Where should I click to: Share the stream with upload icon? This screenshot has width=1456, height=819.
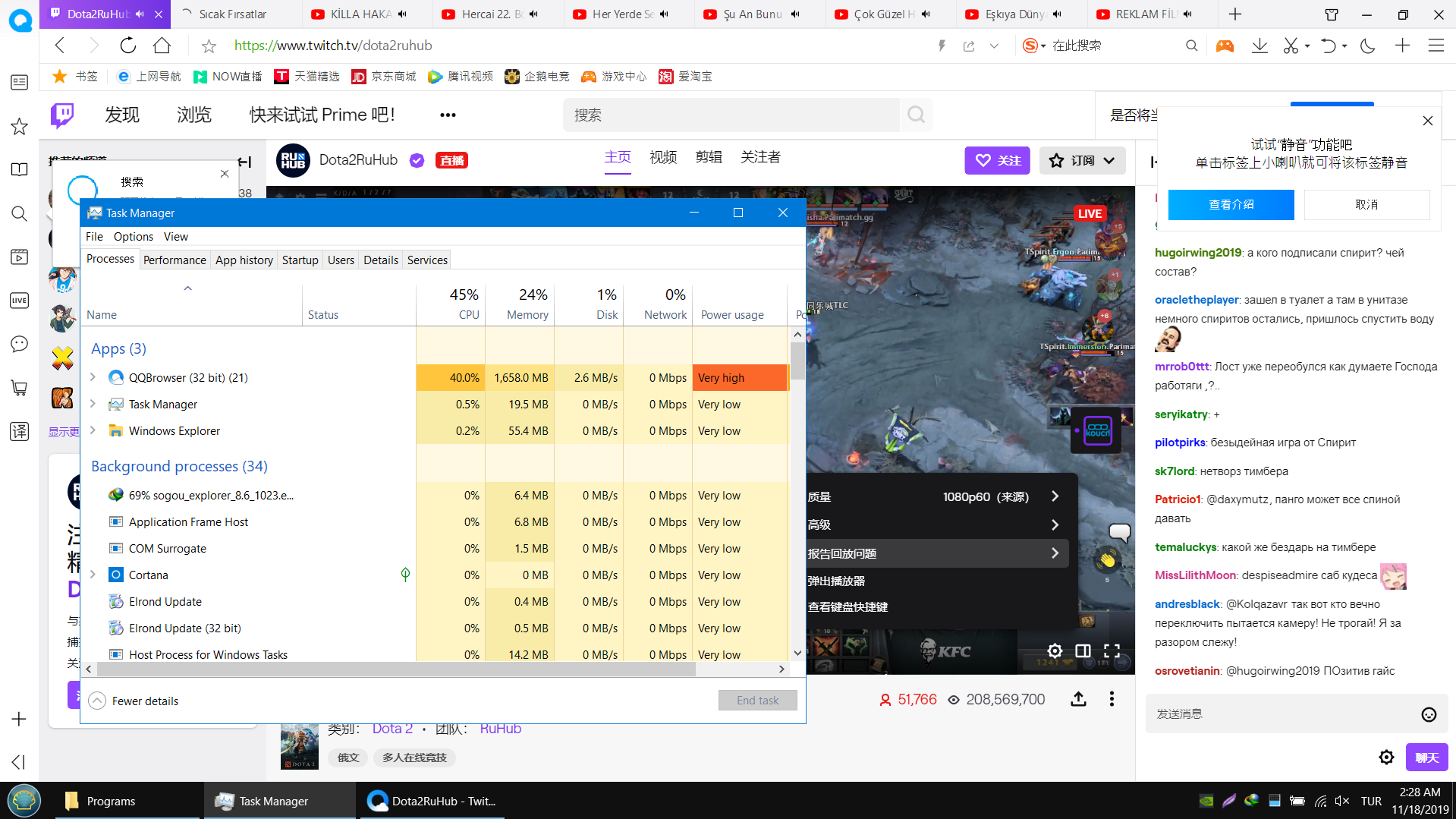tap(1078, 699)
